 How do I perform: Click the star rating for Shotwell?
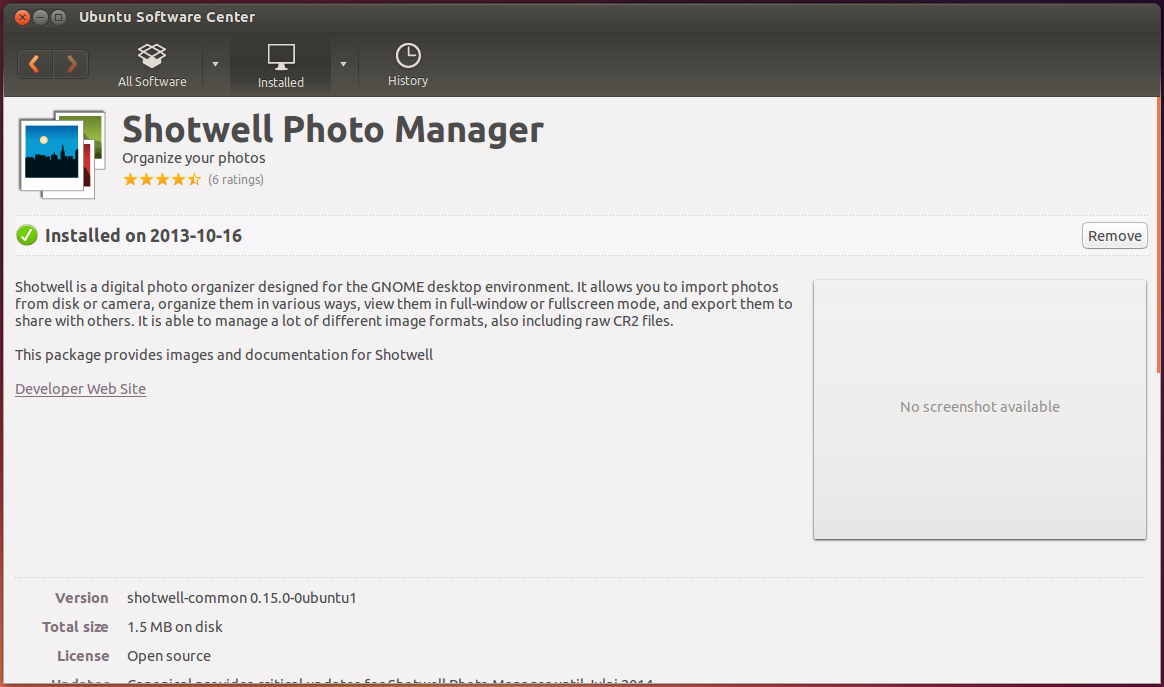[x=162, y=179]
